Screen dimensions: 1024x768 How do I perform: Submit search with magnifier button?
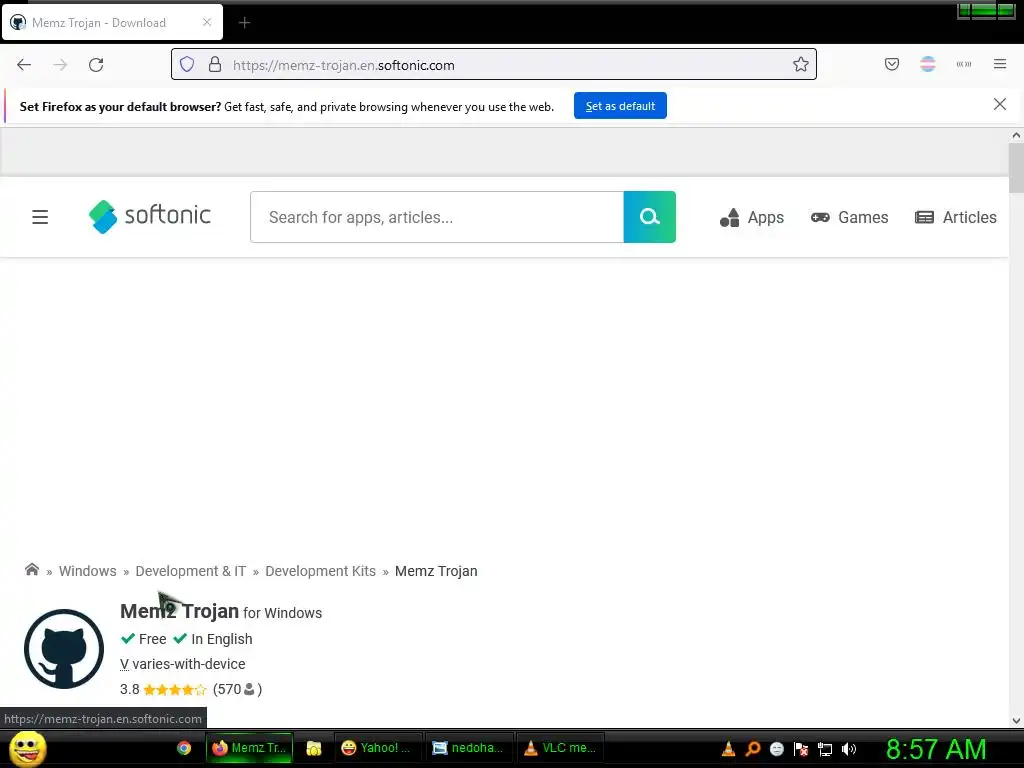point(650,217)
